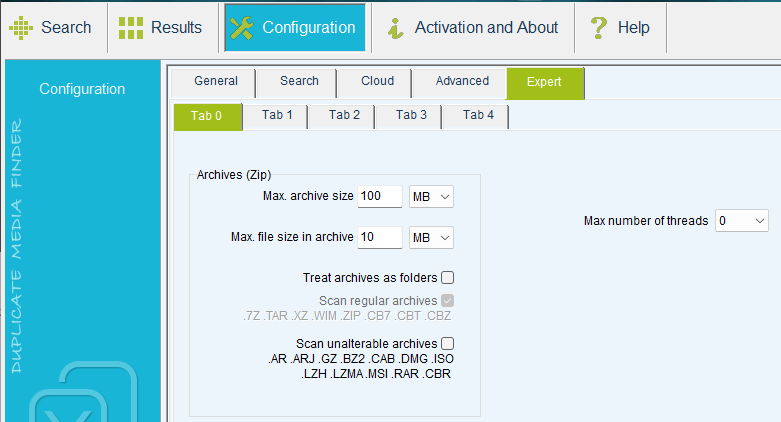Toggle Scan regular archives checkbox

click(x=447, y=300)
